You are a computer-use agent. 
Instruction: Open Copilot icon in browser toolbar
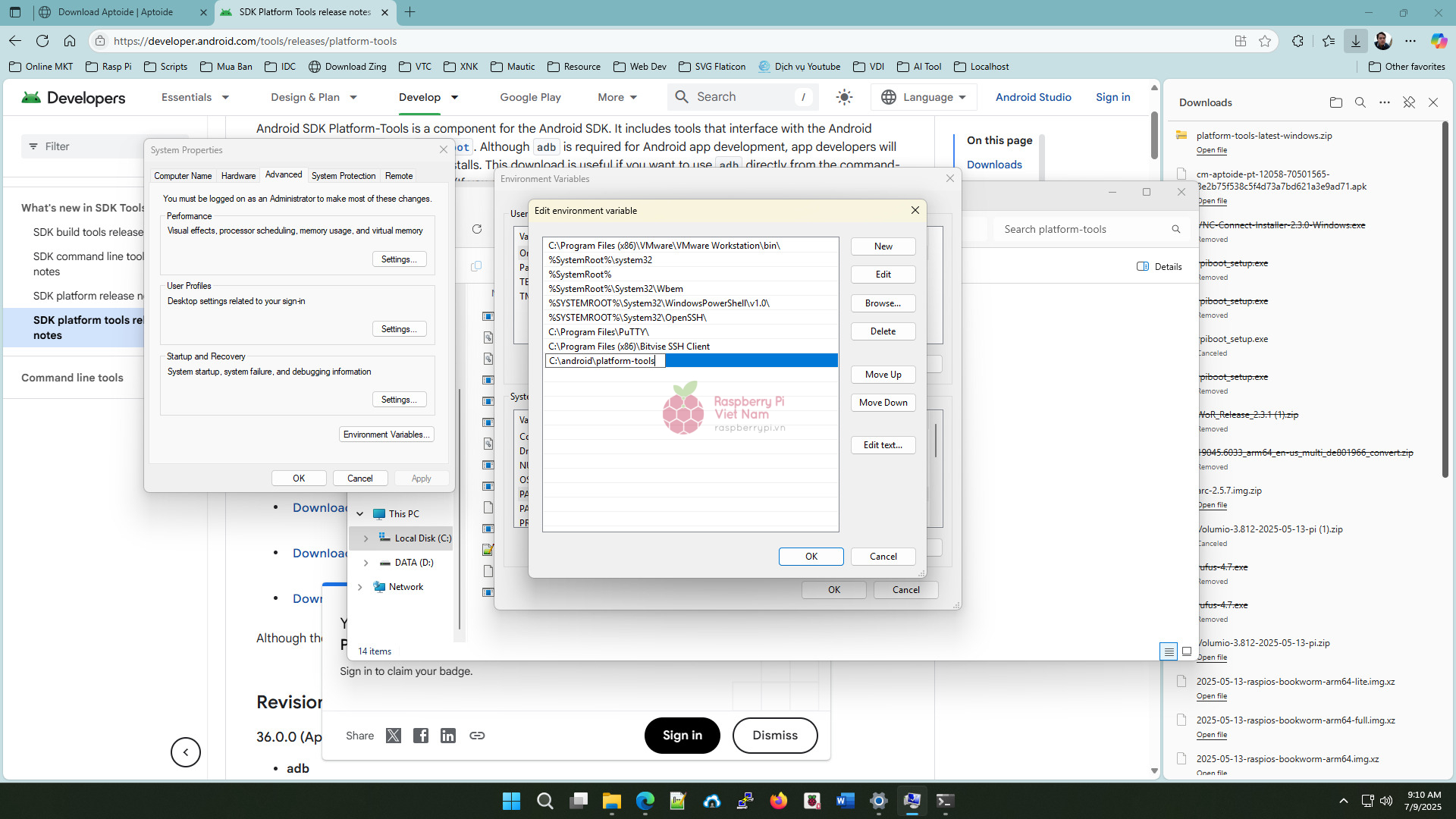[x=1439, y=41]
